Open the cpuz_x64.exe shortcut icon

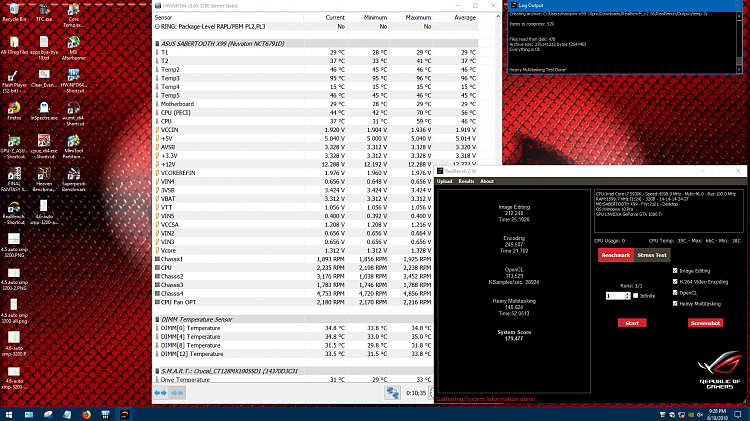point(44,146)
